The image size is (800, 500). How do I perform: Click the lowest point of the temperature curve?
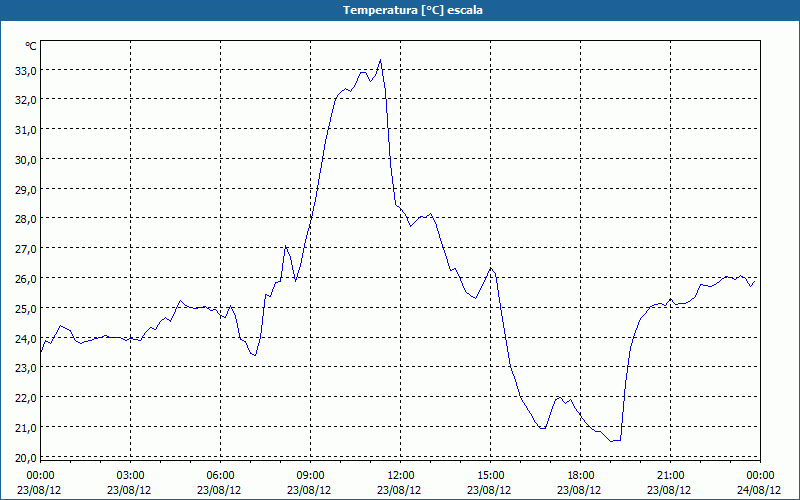(x=611, y=441)
